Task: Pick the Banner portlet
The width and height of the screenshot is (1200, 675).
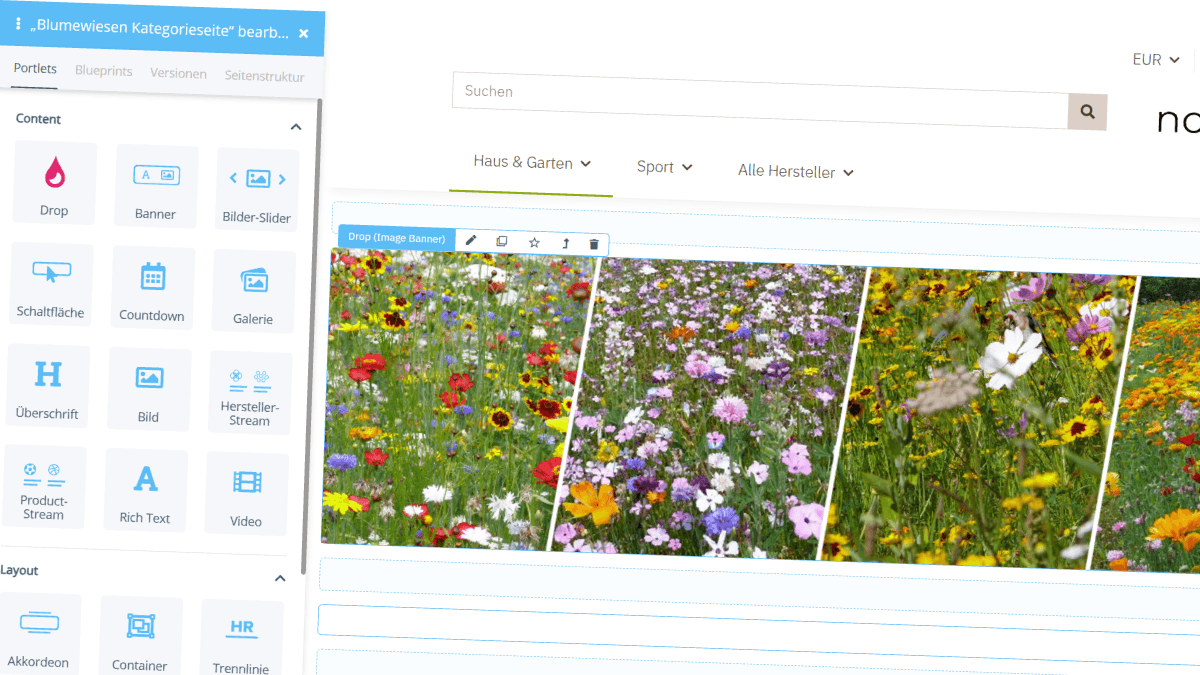Action: [156, 186]
